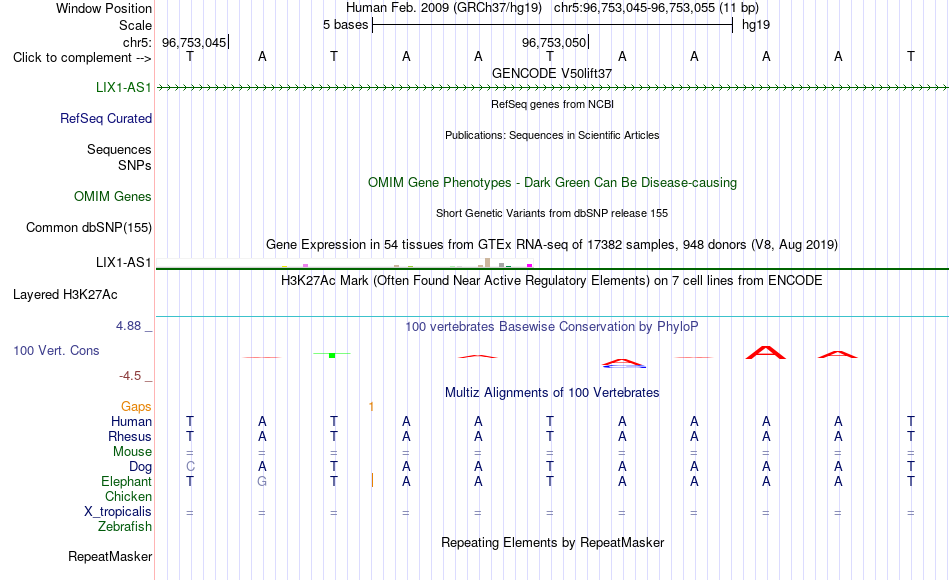The image size is (950, 580).
Task: Select the OMIM Genes track label
Action: 113,196
